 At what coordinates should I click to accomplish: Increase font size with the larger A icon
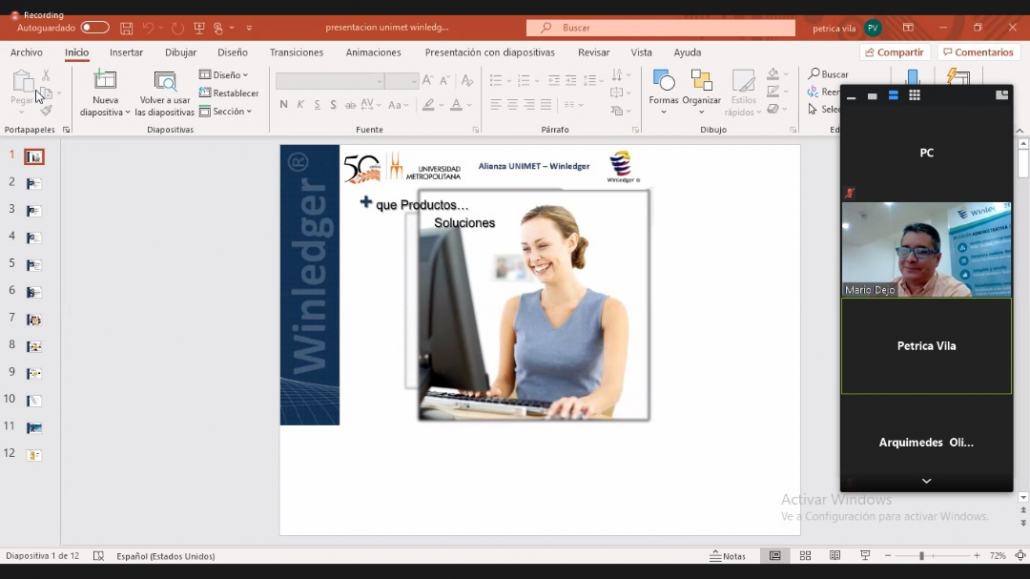point(428,80)
